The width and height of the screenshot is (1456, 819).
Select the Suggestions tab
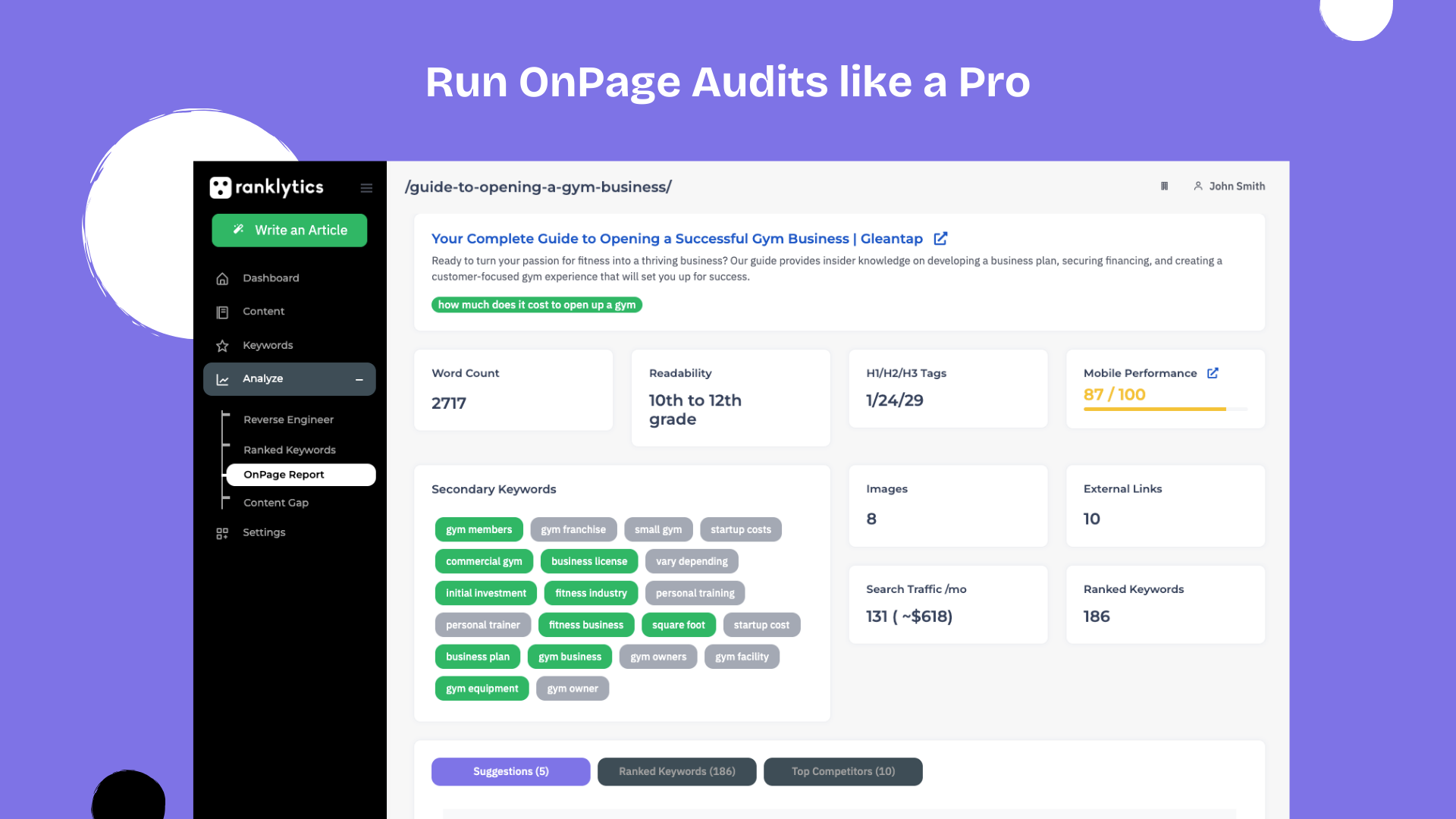click(510, 771)
